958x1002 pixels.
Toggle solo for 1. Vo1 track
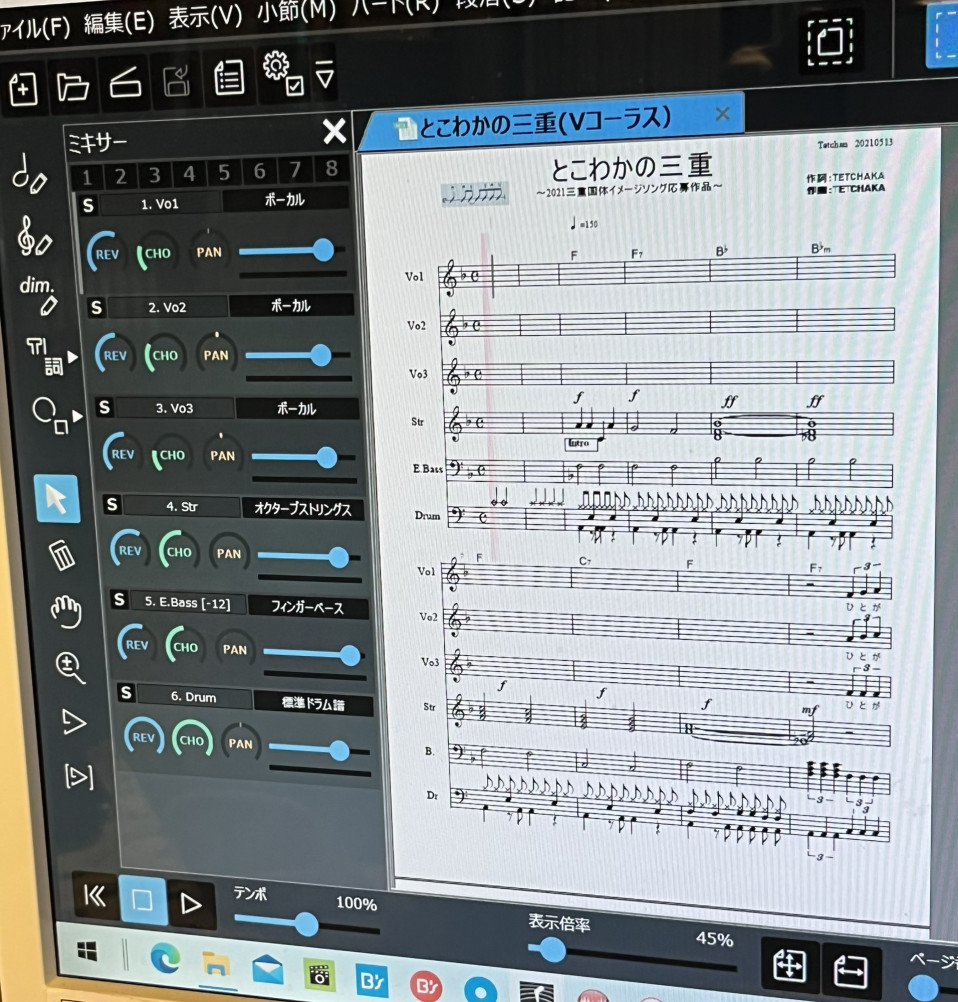(88, 205)
